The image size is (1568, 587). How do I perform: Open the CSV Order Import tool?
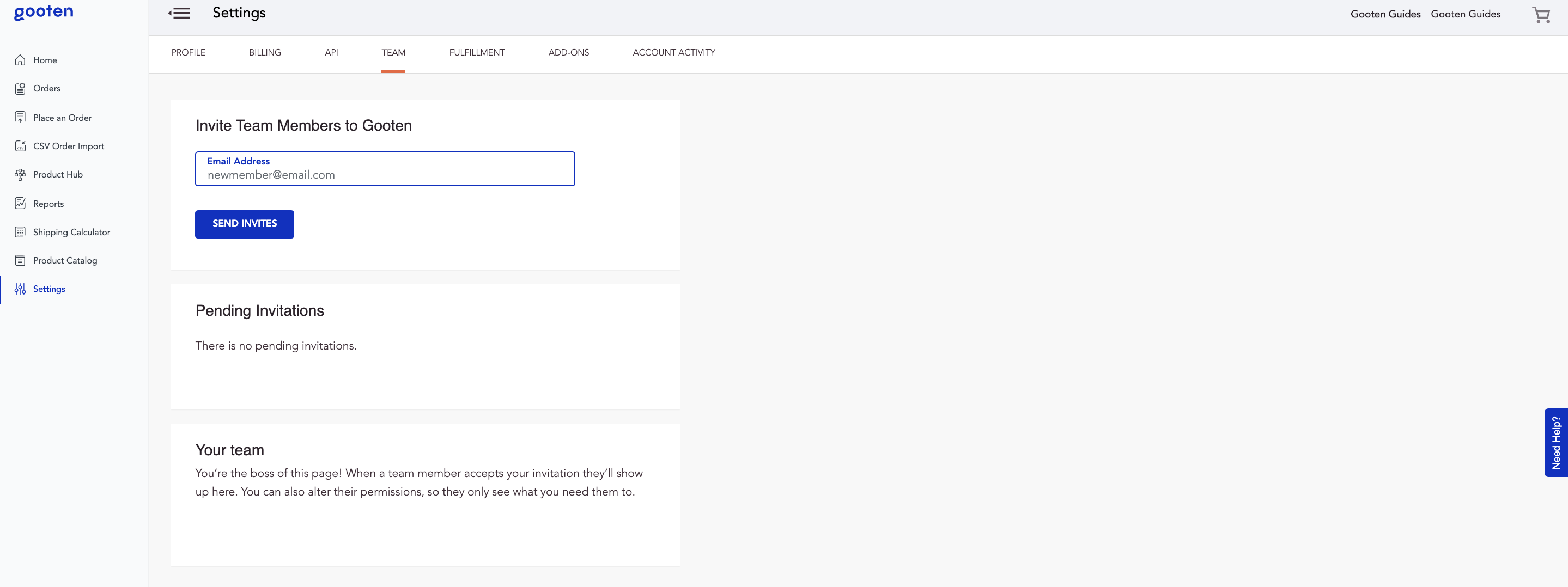(21, 146)
